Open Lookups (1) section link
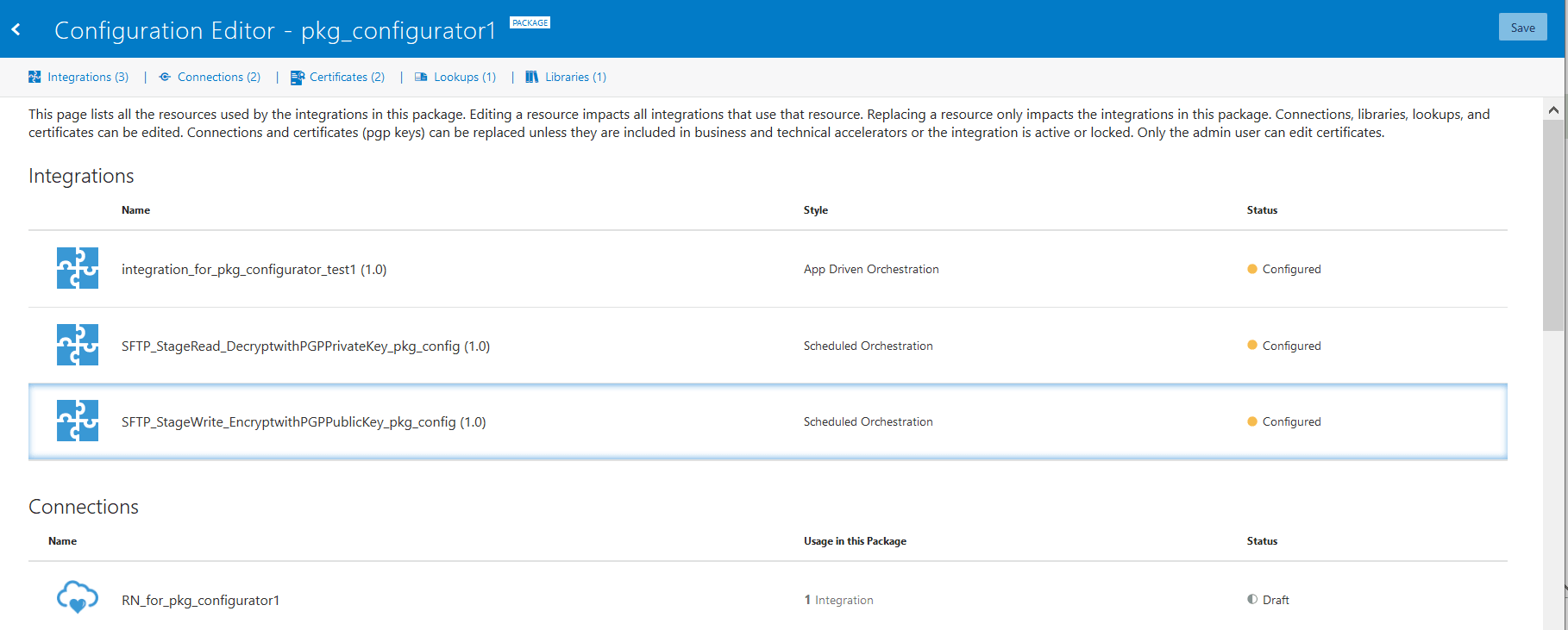The height and width of the screenshot is (630, 1568). tap(465, 77)
